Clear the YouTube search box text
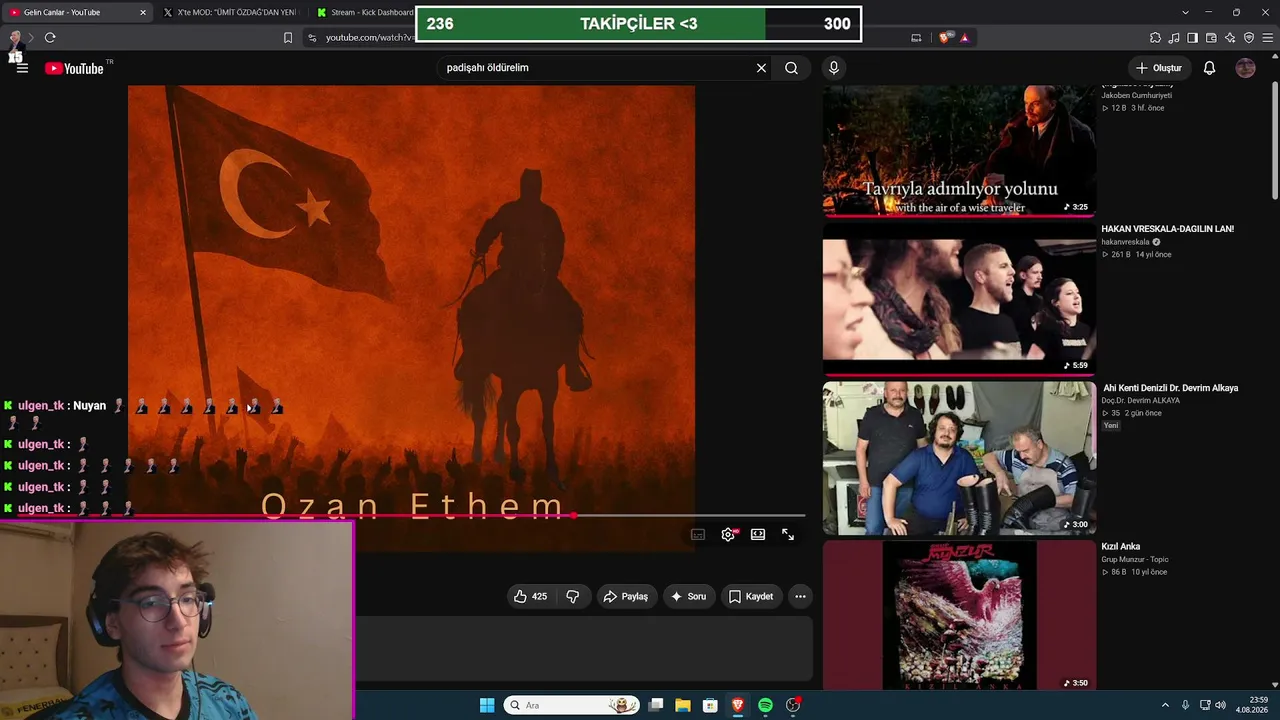The height and width of the screenshot is (720, 1280). click(x=761, y=68)
